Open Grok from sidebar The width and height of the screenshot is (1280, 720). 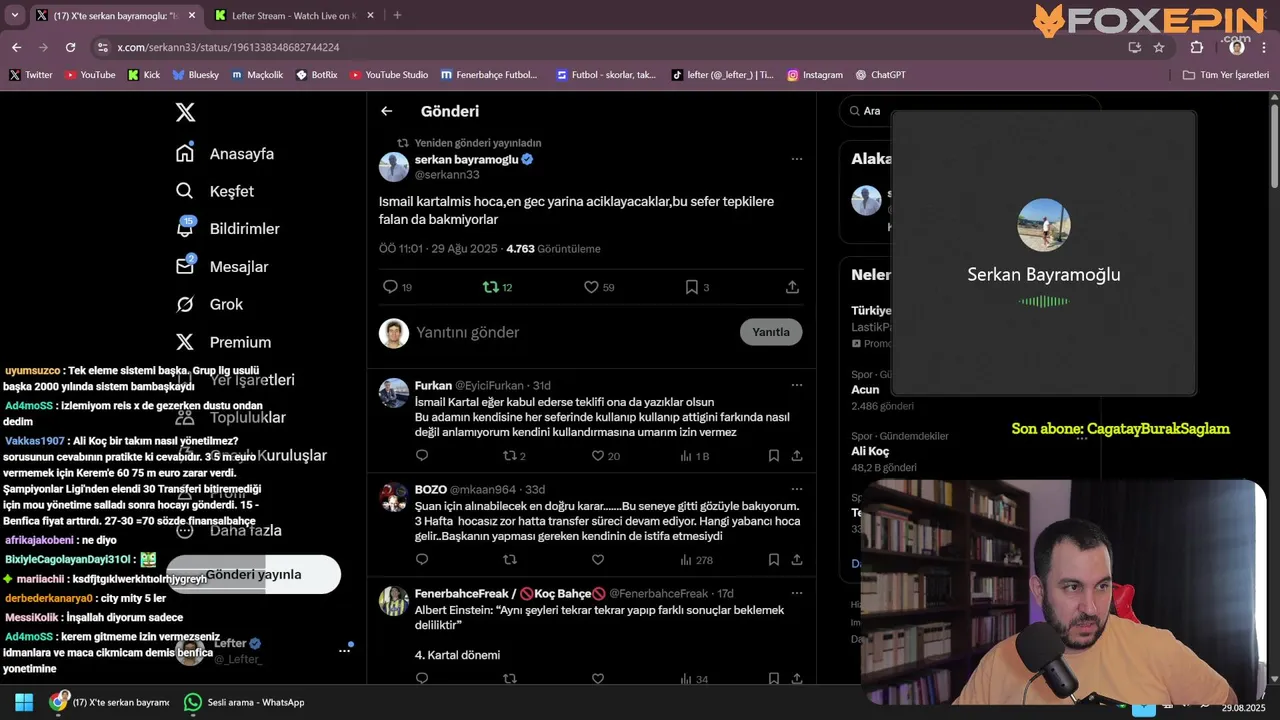210,304
